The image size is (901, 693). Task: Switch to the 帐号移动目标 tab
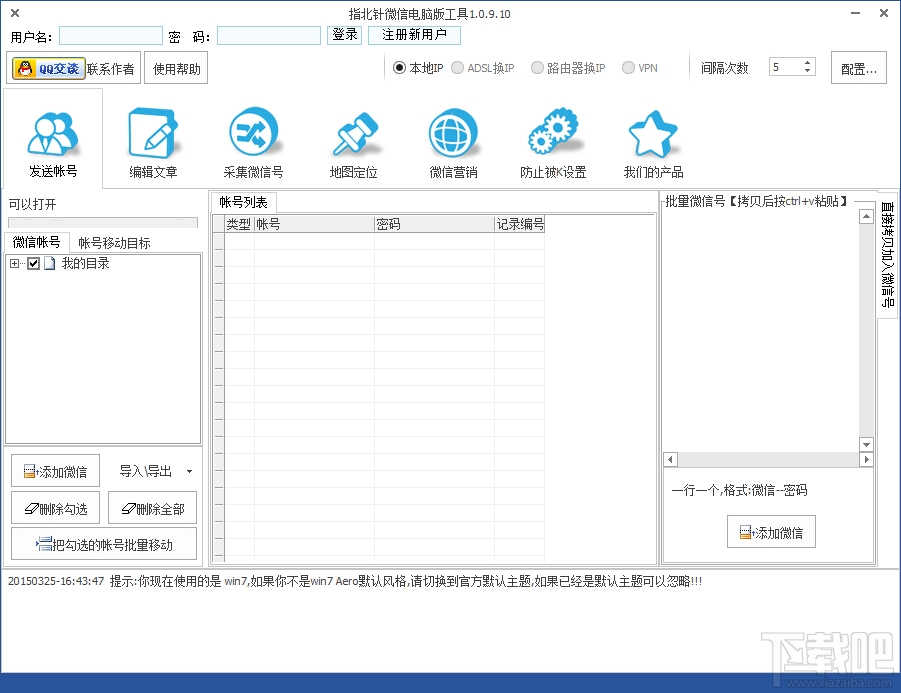114,243
